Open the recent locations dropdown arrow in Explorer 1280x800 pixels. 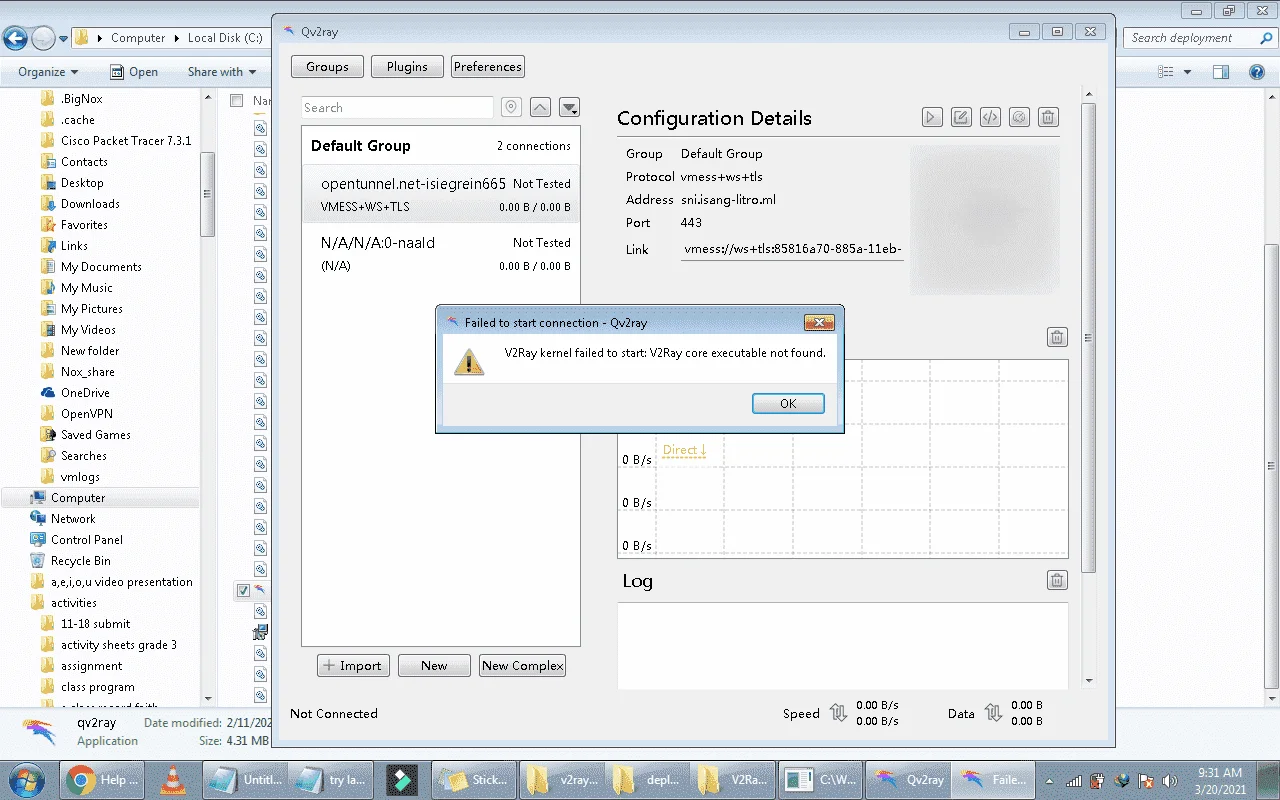pos(64,39)
